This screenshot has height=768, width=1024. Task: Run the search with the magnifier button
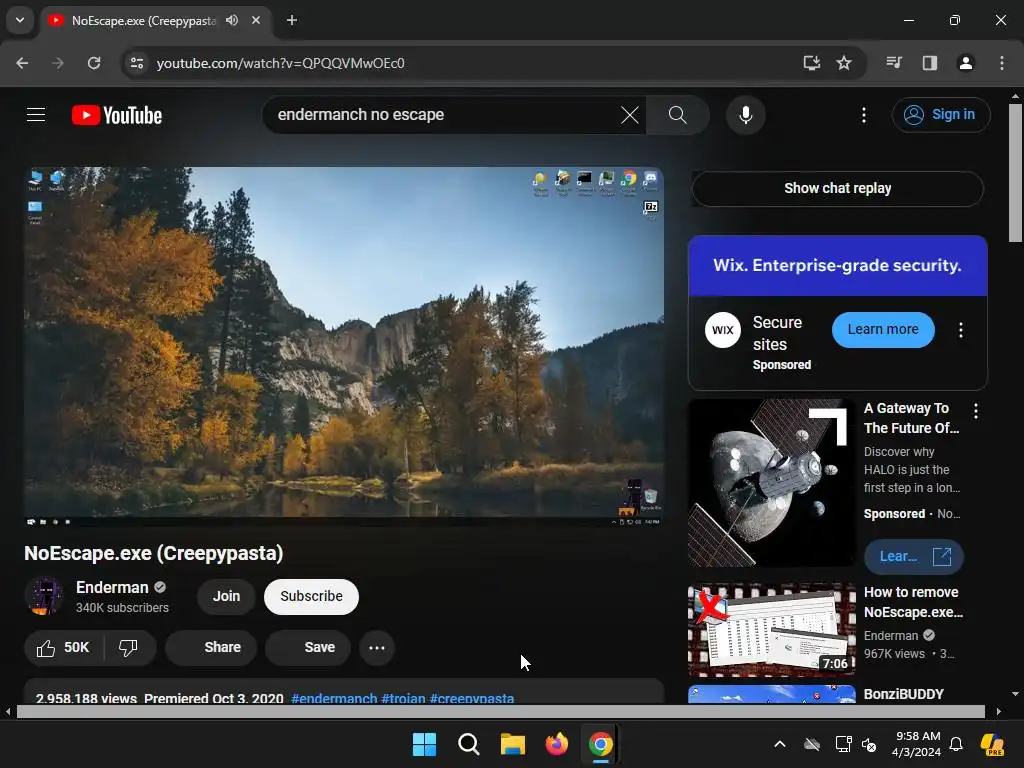[x=677, y=115]
